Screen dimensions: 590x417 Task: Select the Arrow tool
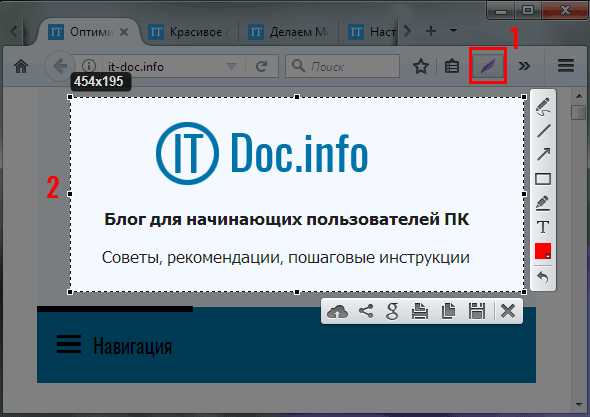pyautogui.click(x=543, y=154)
